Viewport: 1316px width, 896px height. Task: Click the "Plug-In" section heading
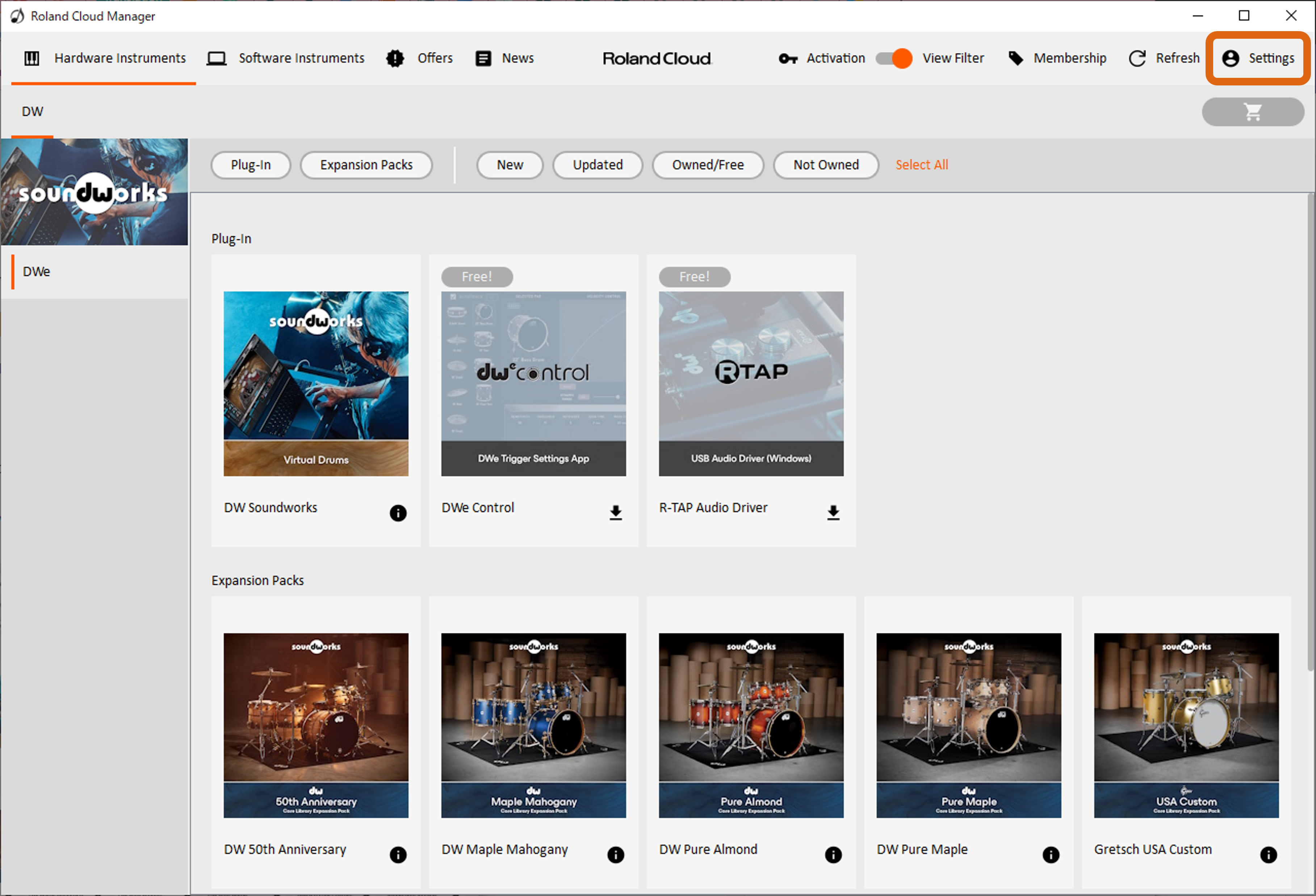[231, 239]
